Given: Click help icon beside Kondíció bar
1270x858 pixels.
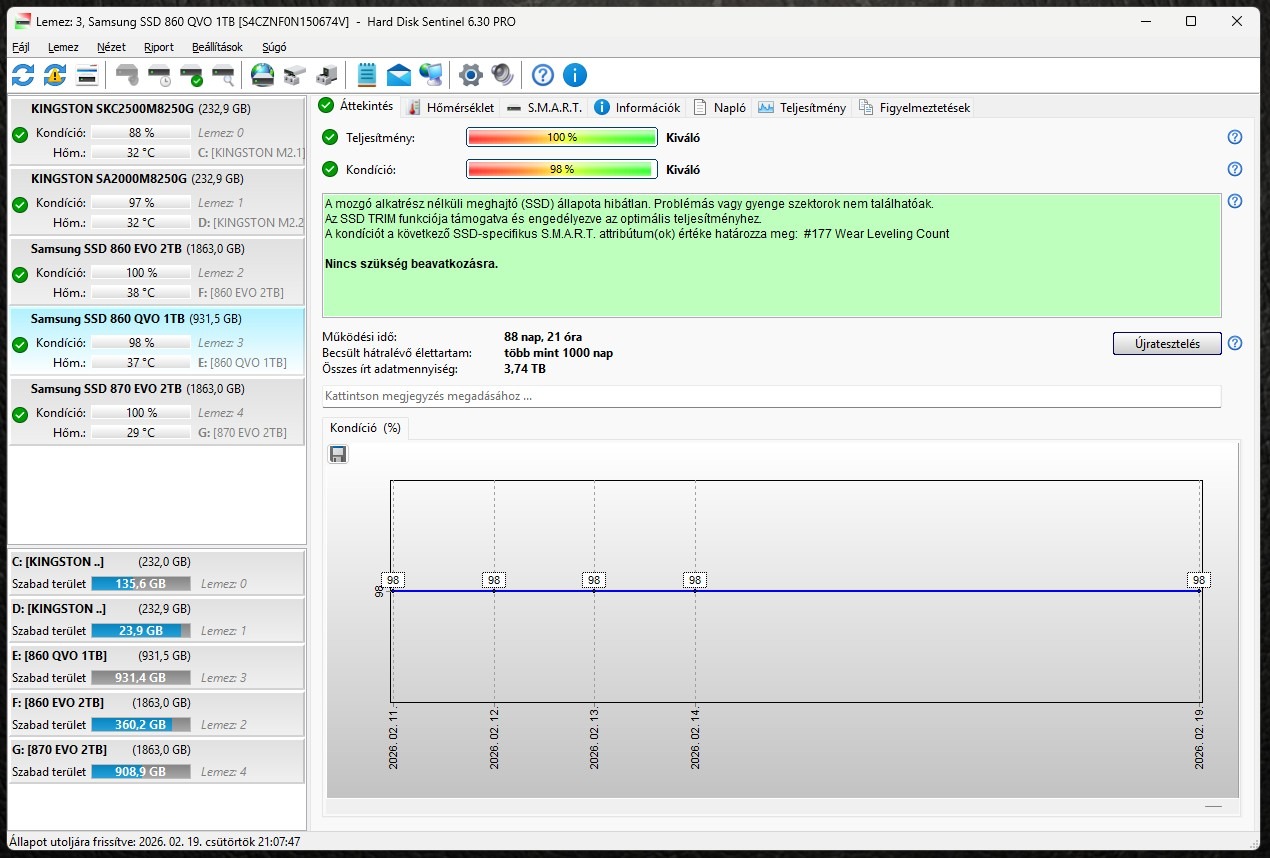Looking at the screenshot, I should [1235, 169].
